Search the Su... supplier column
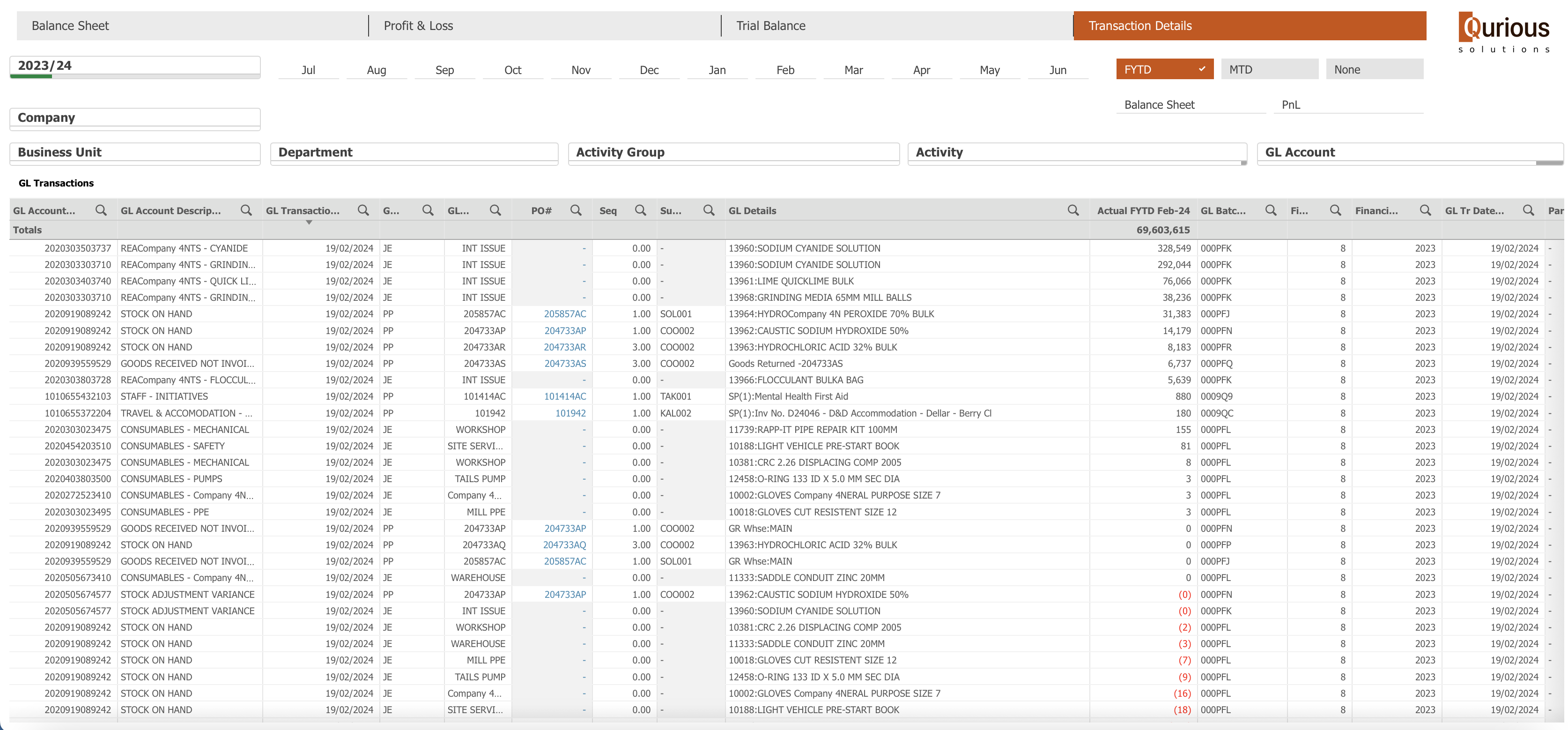 709,210
